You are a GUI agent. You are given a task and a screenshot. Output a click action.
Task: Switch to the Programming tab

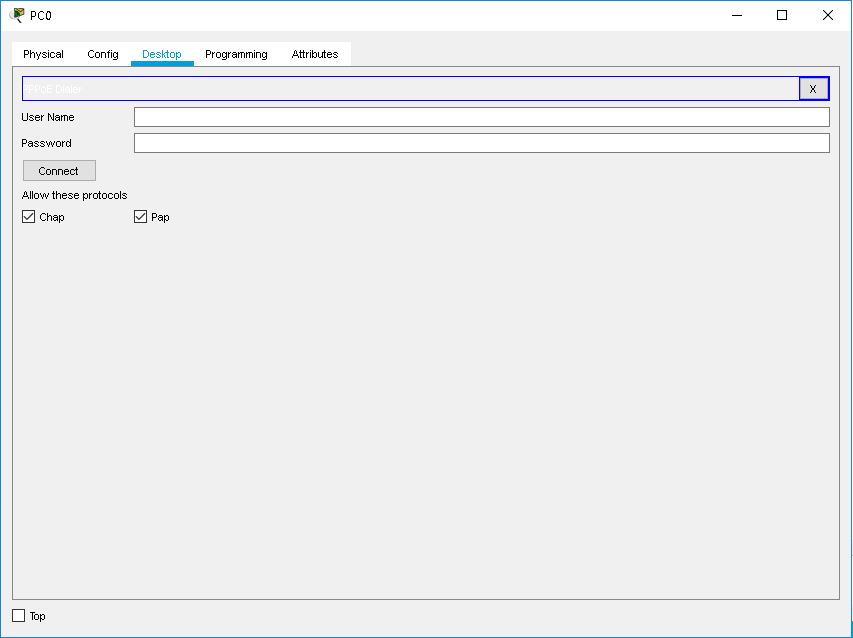pyautogui.click(x=235, y=54)
